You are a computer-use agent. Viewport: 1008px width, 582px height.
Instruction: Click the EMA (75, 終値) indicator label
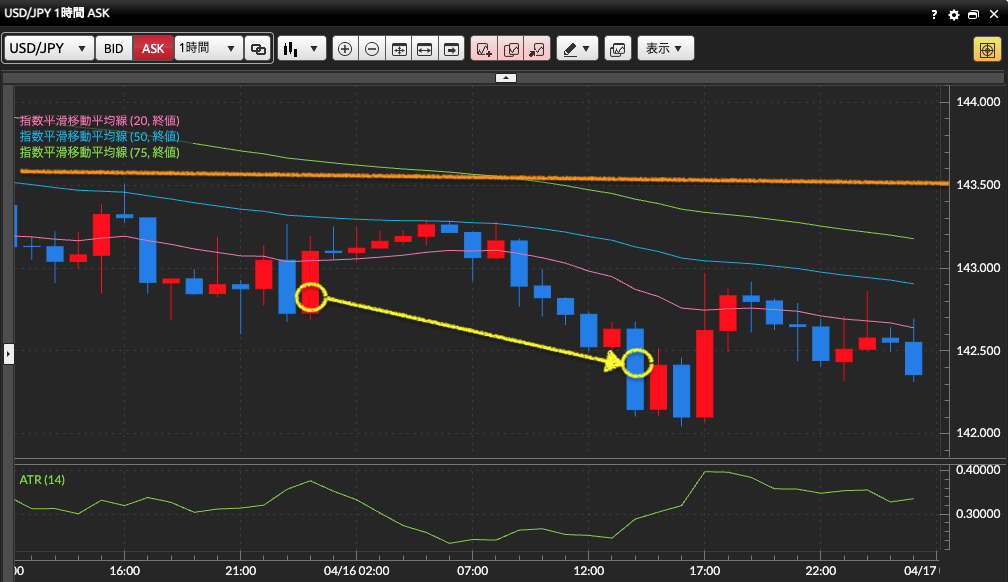point(100,152)
